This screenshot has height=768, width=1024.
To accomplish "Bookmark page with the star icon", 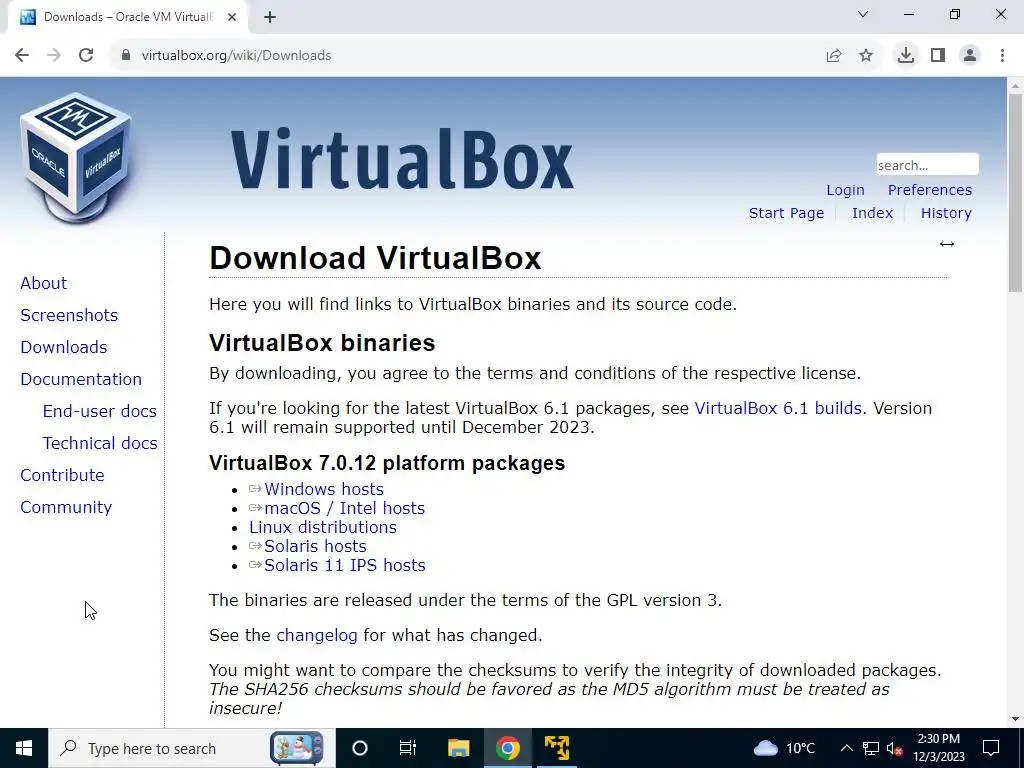I will (866, 56).
